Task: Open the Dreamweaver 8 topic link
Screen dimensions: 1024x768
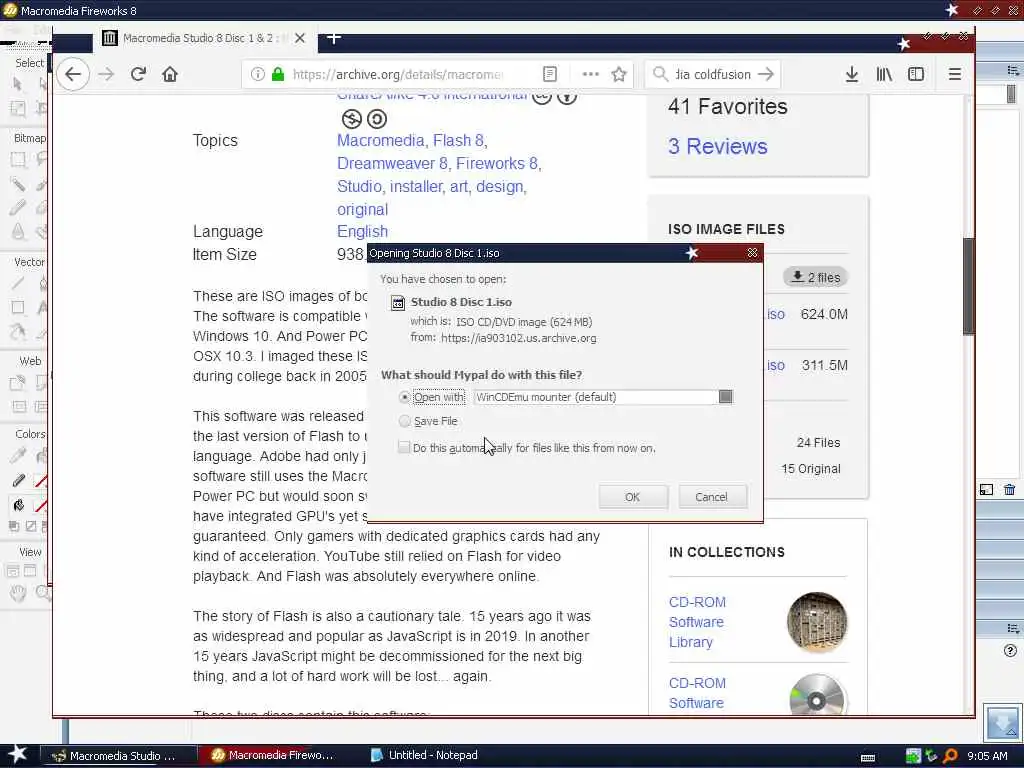Action: click(392, 163)
